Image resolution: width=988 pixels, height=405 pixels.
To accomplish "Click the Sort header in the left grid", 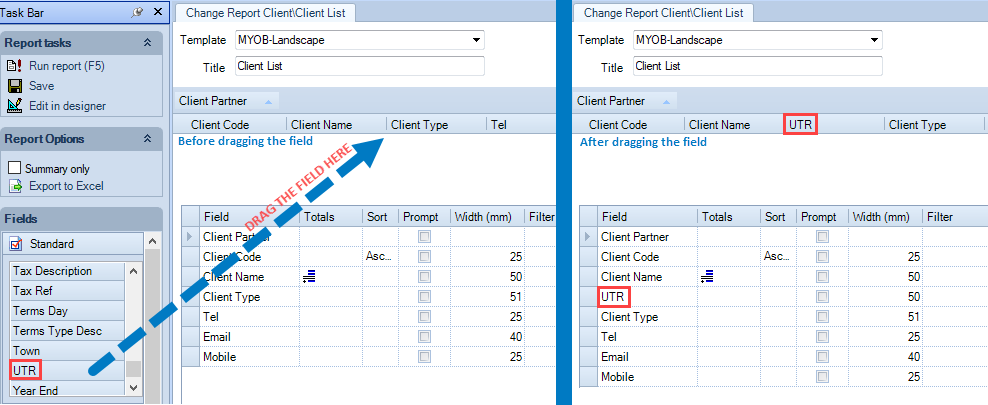I will pos(380,217).
